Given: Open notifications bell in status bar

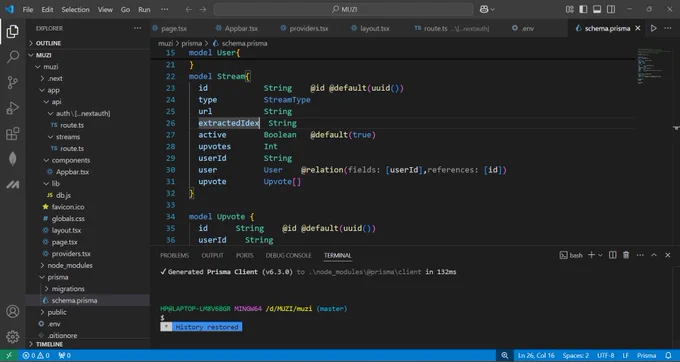Looking at the screenshot, I should pyautogui.click(x=668, y=355).
